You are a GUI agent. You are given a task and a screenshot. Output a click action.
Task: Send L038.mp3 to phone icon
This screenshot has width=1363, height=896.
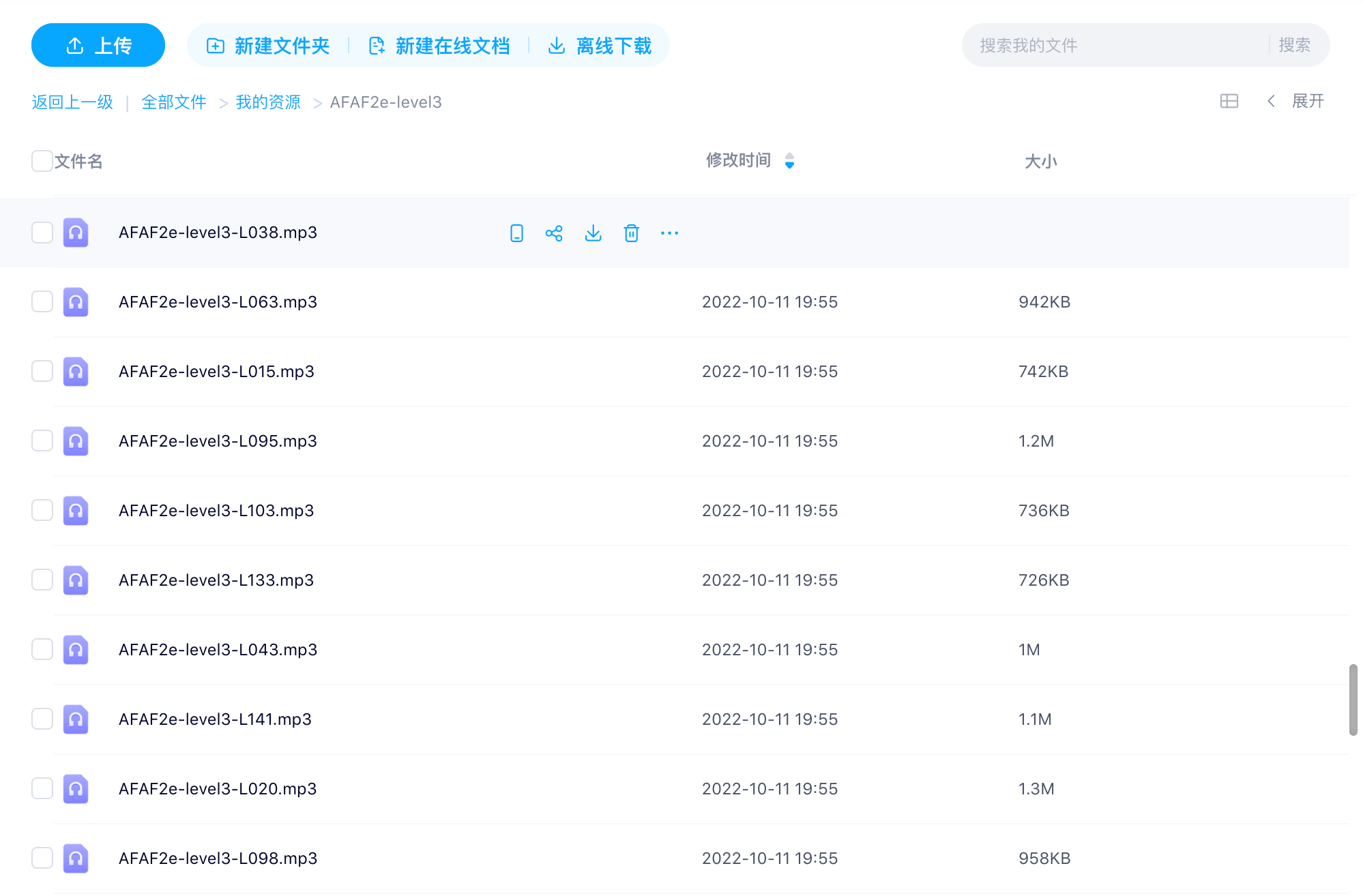point(517,233)
